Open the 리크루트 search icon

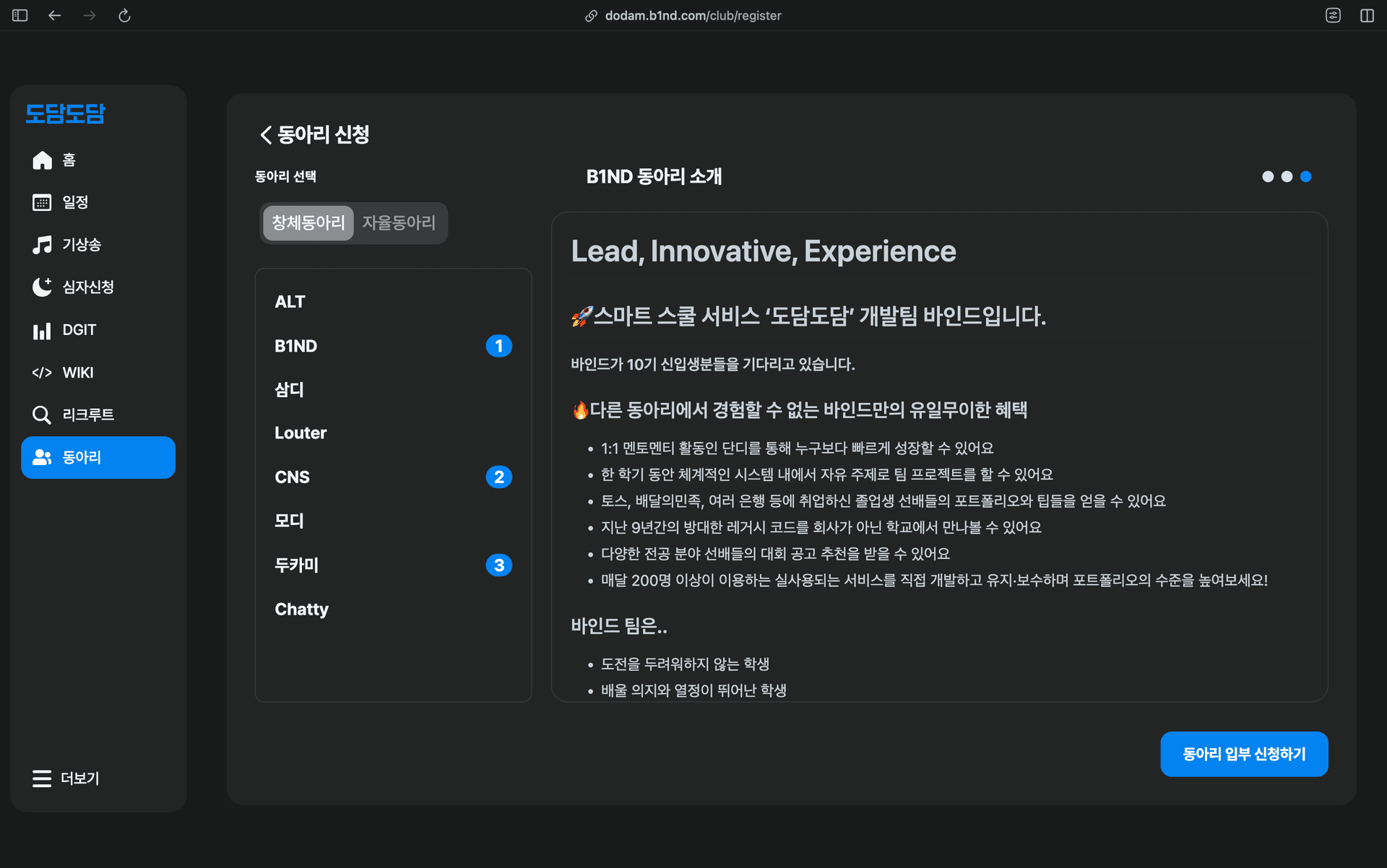point(42,415)
